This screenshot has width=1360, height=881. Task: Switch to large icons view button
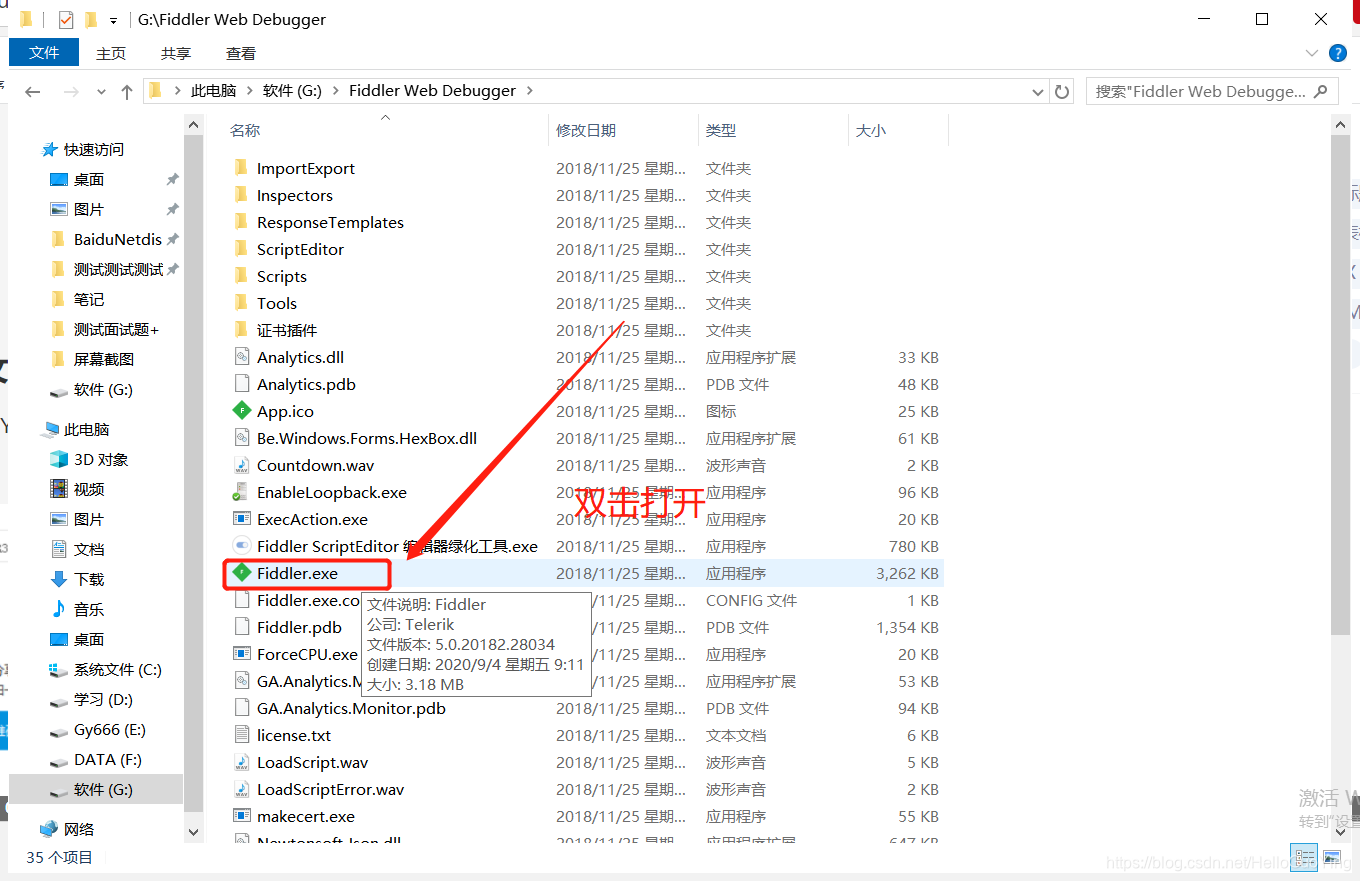pyautogui.click(x=1331, y=857)
